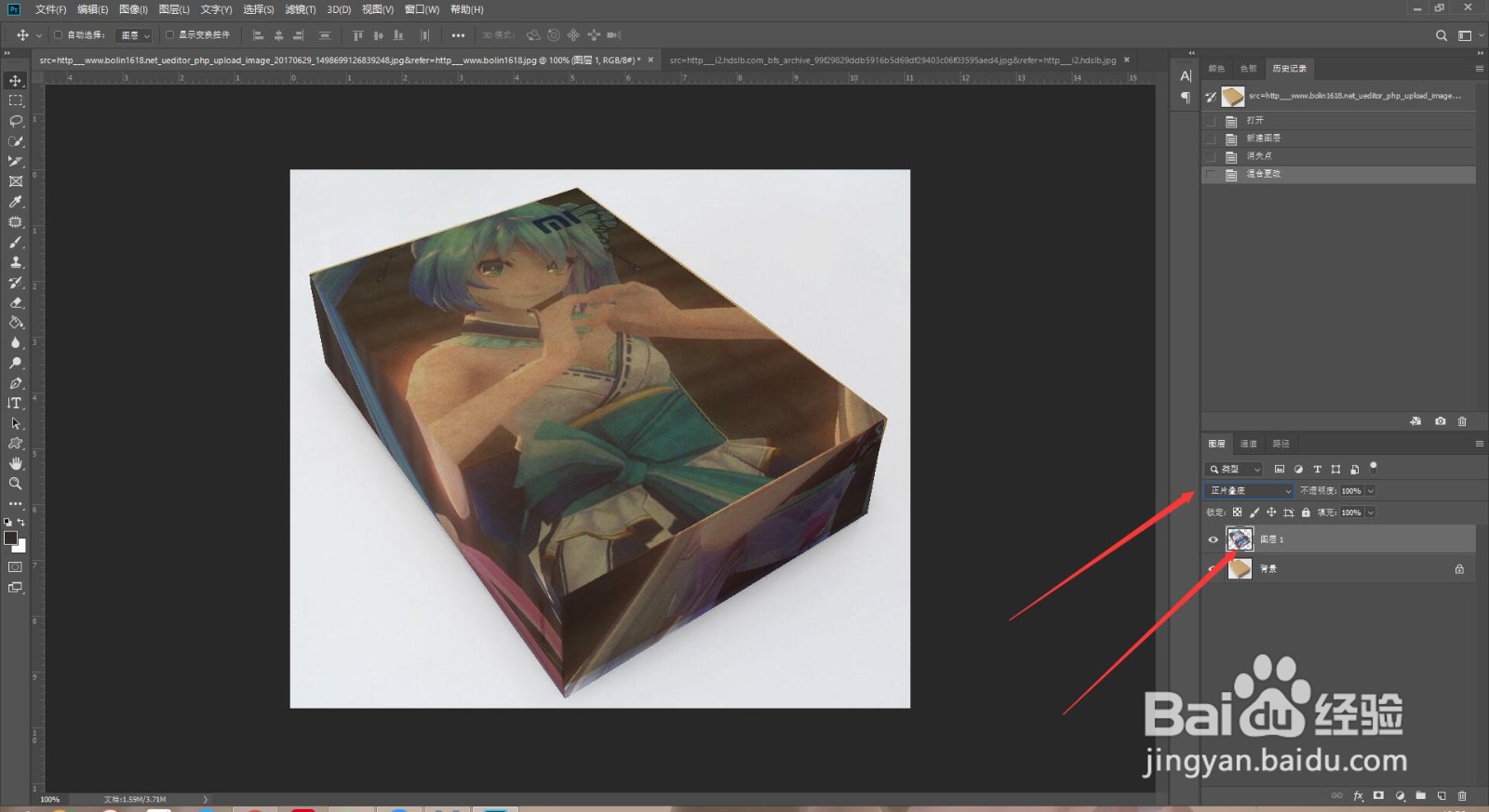The image size is (1489, 812).
Task: Open the Layers panel flyout menu
Action: [x=1479, y=444]
